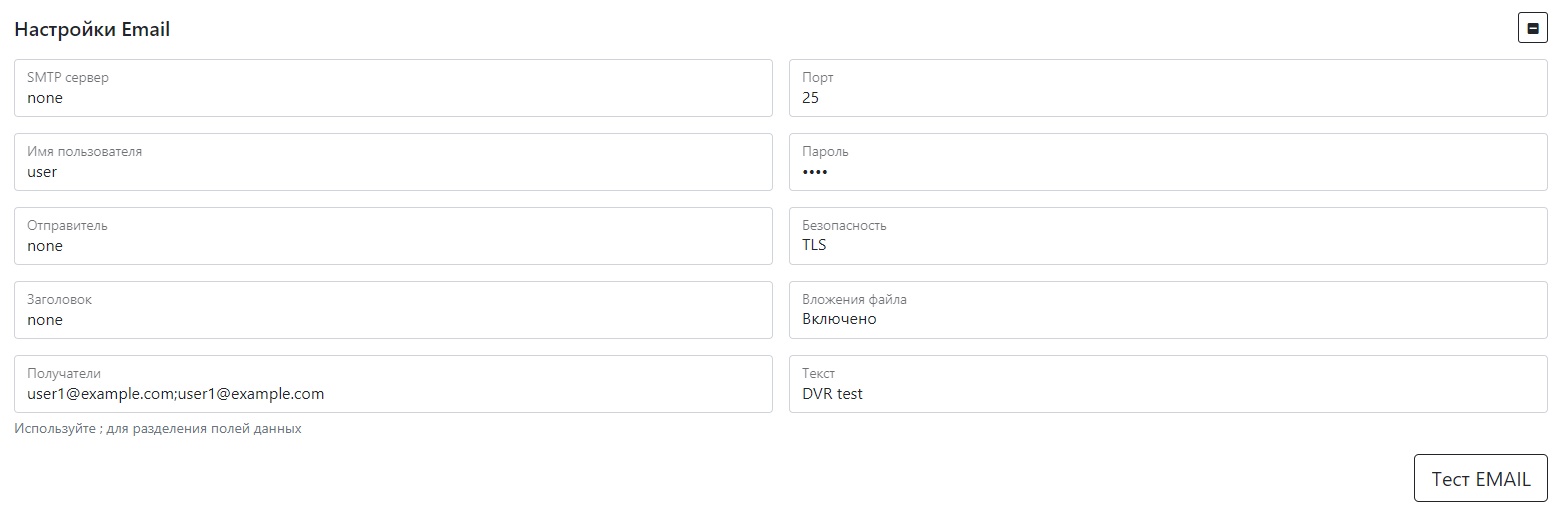Click the SMTP сервер input field
The width and height of the screenshot is (1564, 514).
pos(393,88)
